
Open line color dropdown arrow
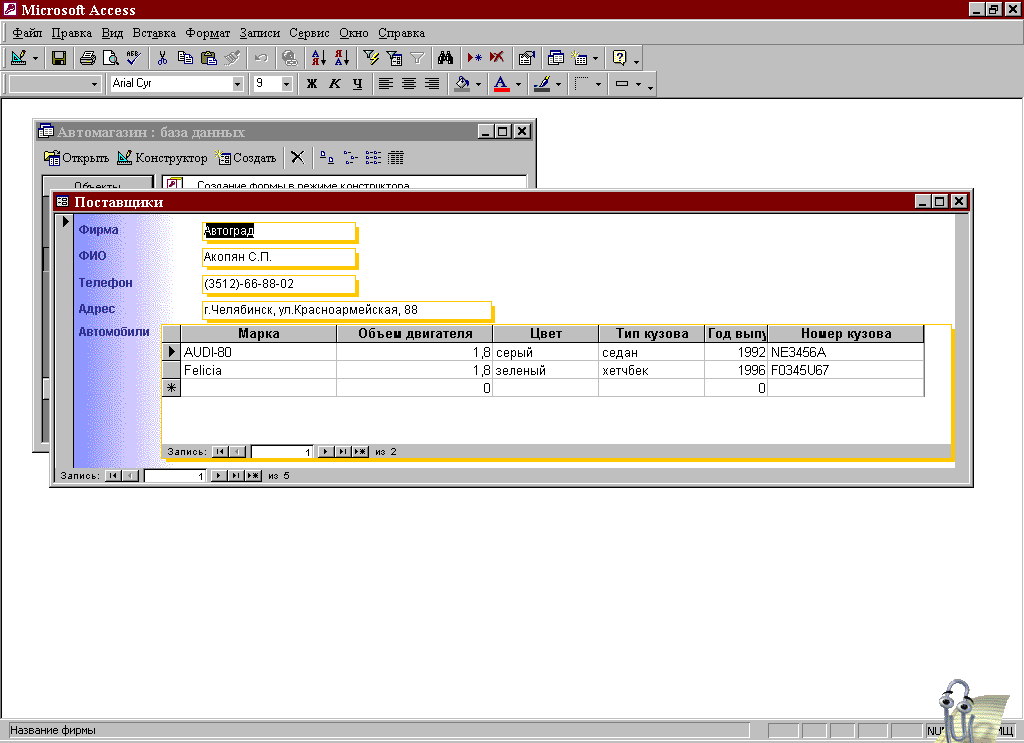pos(558,84)
